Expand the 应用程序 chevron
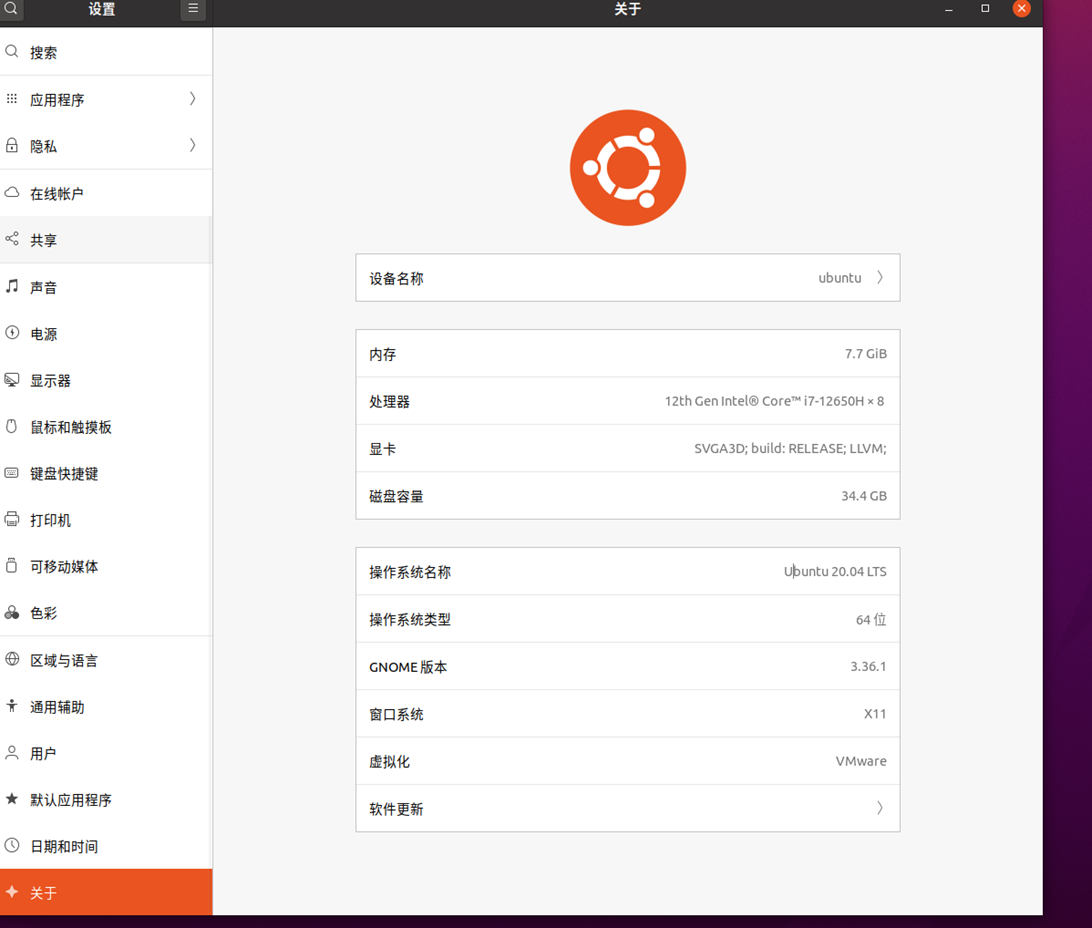This screenshot has width=1092, height=928. [x=193, y=99]
